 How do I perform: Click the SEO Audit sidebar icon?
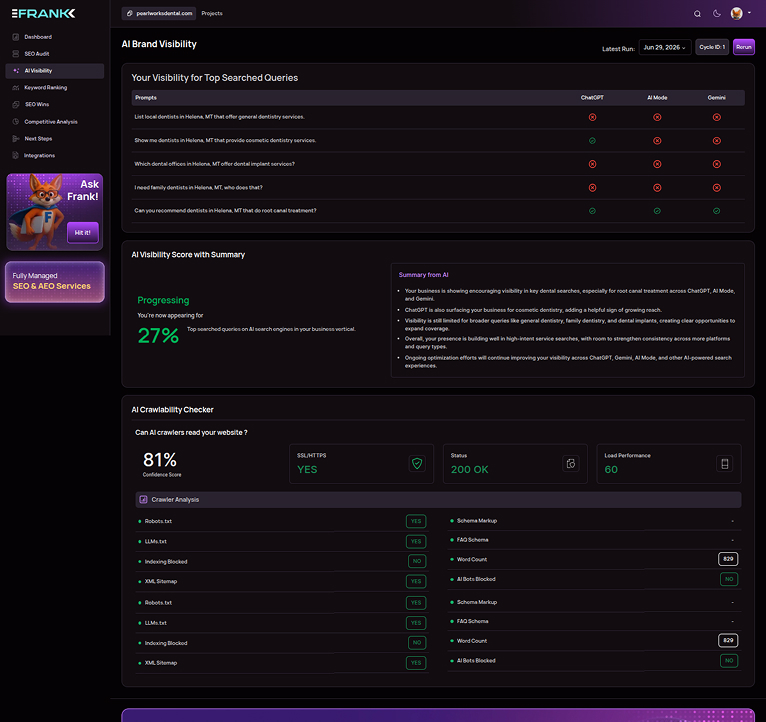pyautogui.click(x=16, y=54)
